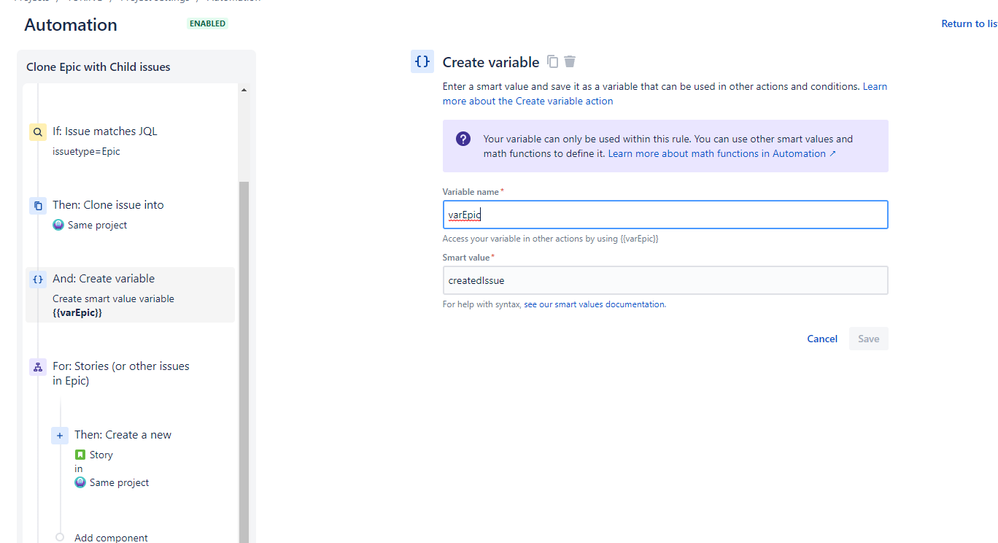This screenshot has height=543, width=998.
Task: Click the Access your variable hint text
Action: [x=550, y=239]
